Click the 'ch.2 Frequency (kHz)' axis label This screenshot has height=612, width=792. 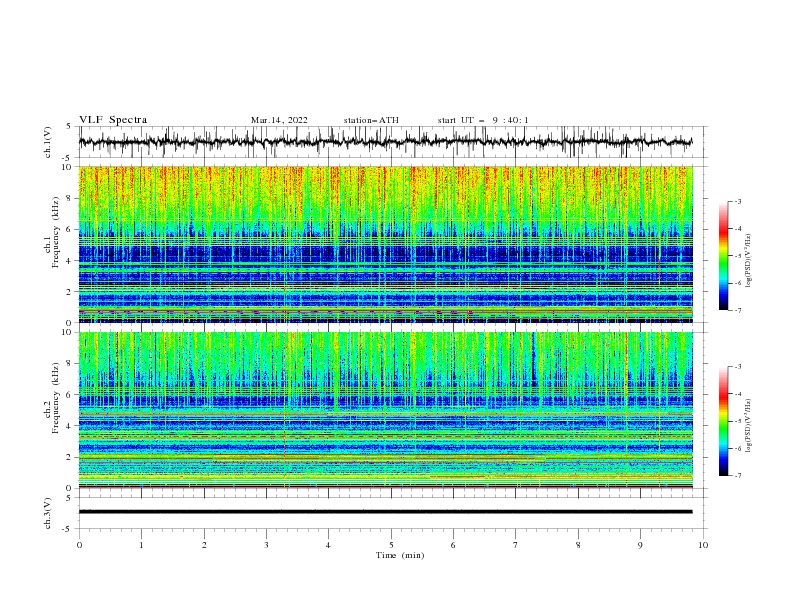point(52,398)
